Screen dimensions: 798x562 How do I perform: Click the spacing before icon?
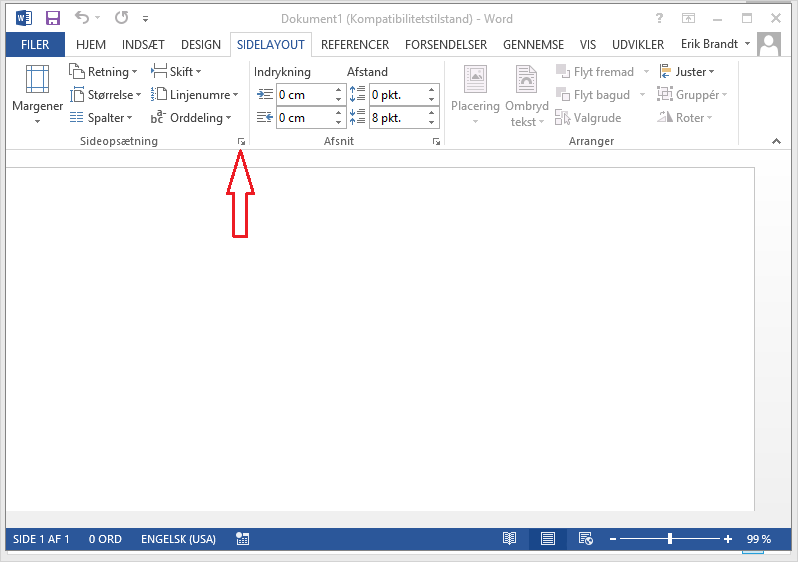point(357,94)
